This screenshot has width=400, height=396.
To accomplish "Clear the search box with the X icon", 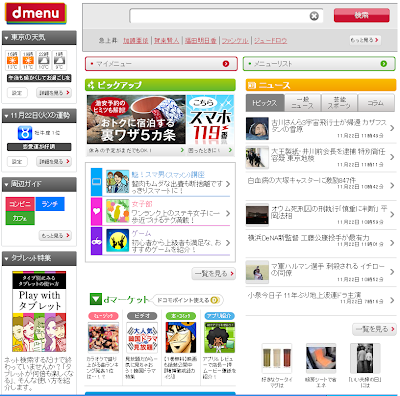I will tap(314, 16).
